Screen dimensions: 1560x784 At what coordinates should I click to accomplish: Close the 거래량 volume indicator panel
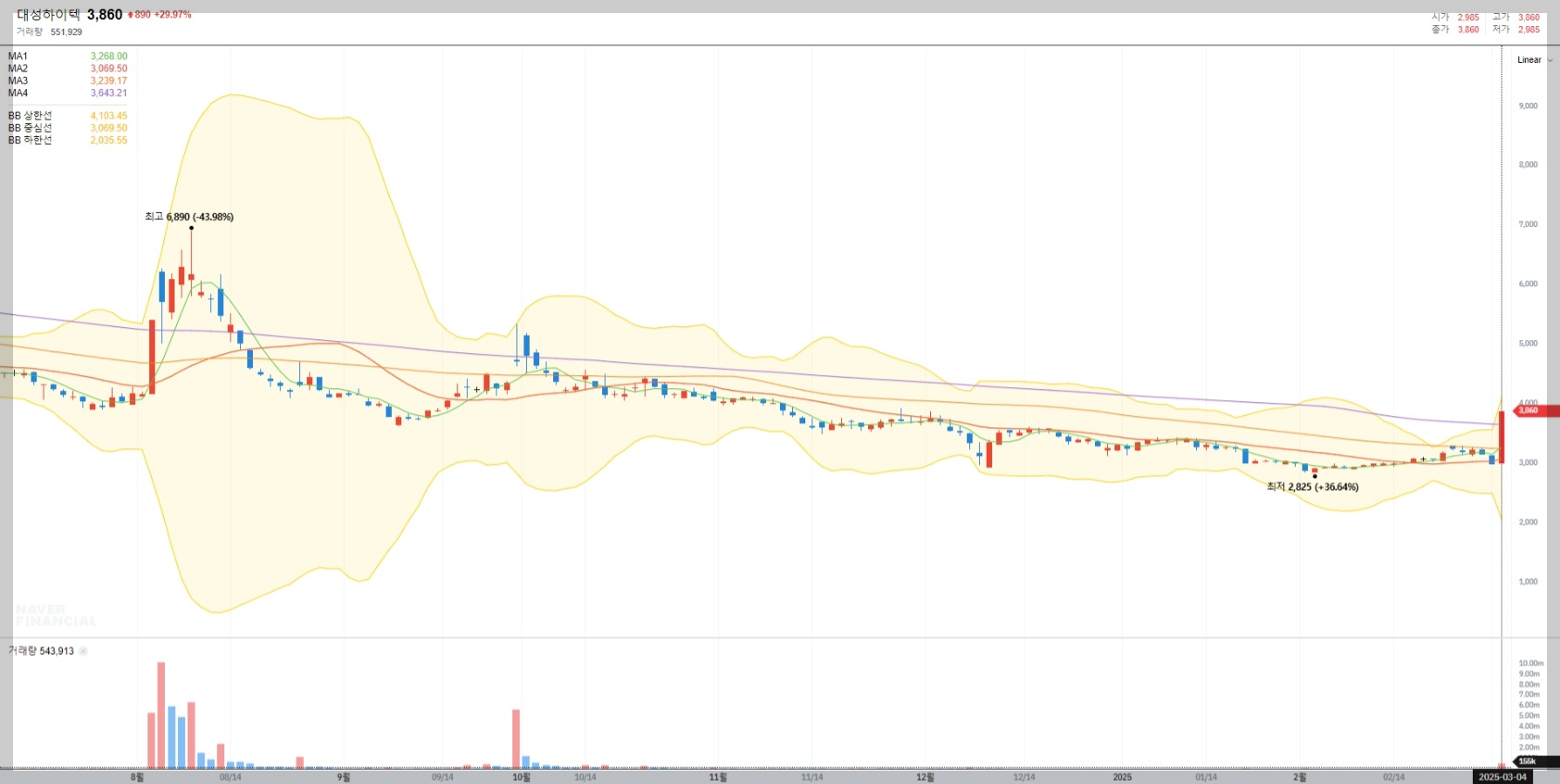coord(84,651)
